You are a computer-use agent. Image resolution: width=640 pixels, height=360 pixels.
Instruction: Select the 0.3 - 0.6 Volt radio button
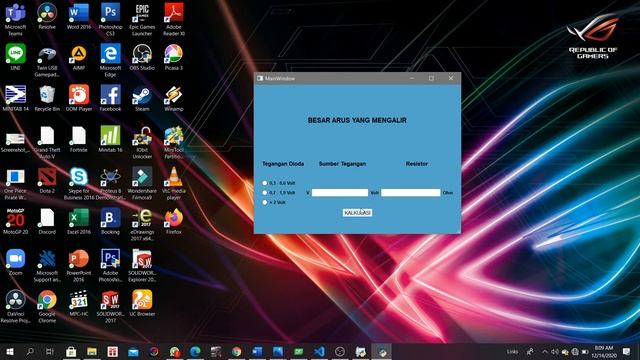(264, 183)
